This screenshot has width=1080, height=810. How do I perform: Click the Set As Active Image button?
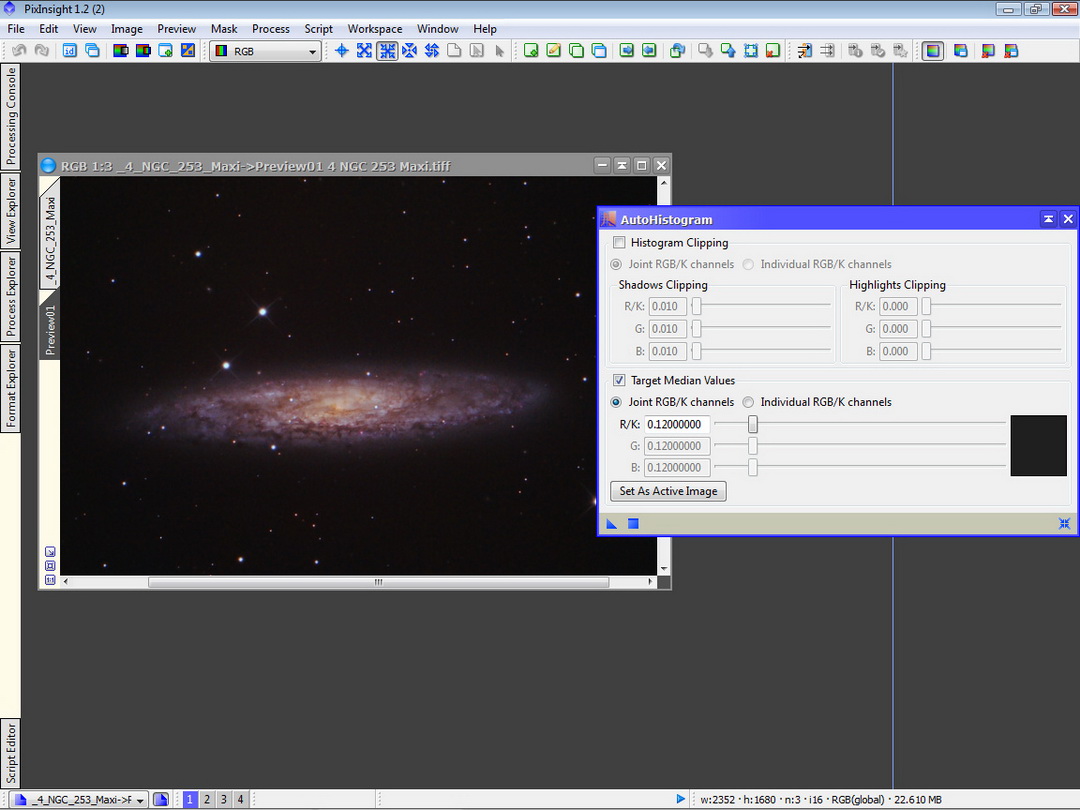pos(668,492)
